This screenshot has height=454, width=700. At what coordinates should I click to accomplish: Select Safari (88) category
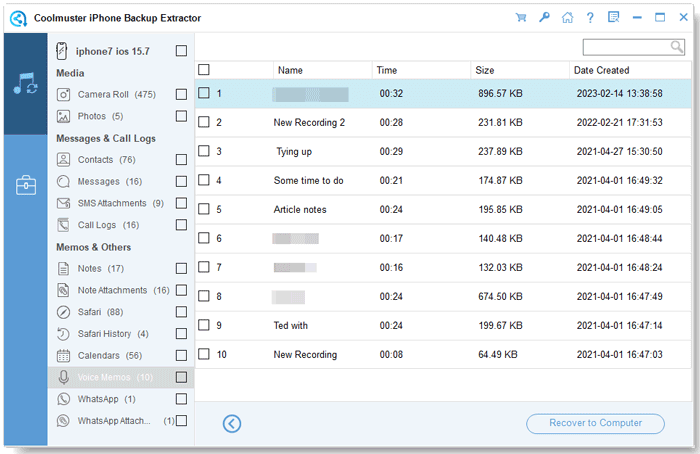click(x=100, y=312)
